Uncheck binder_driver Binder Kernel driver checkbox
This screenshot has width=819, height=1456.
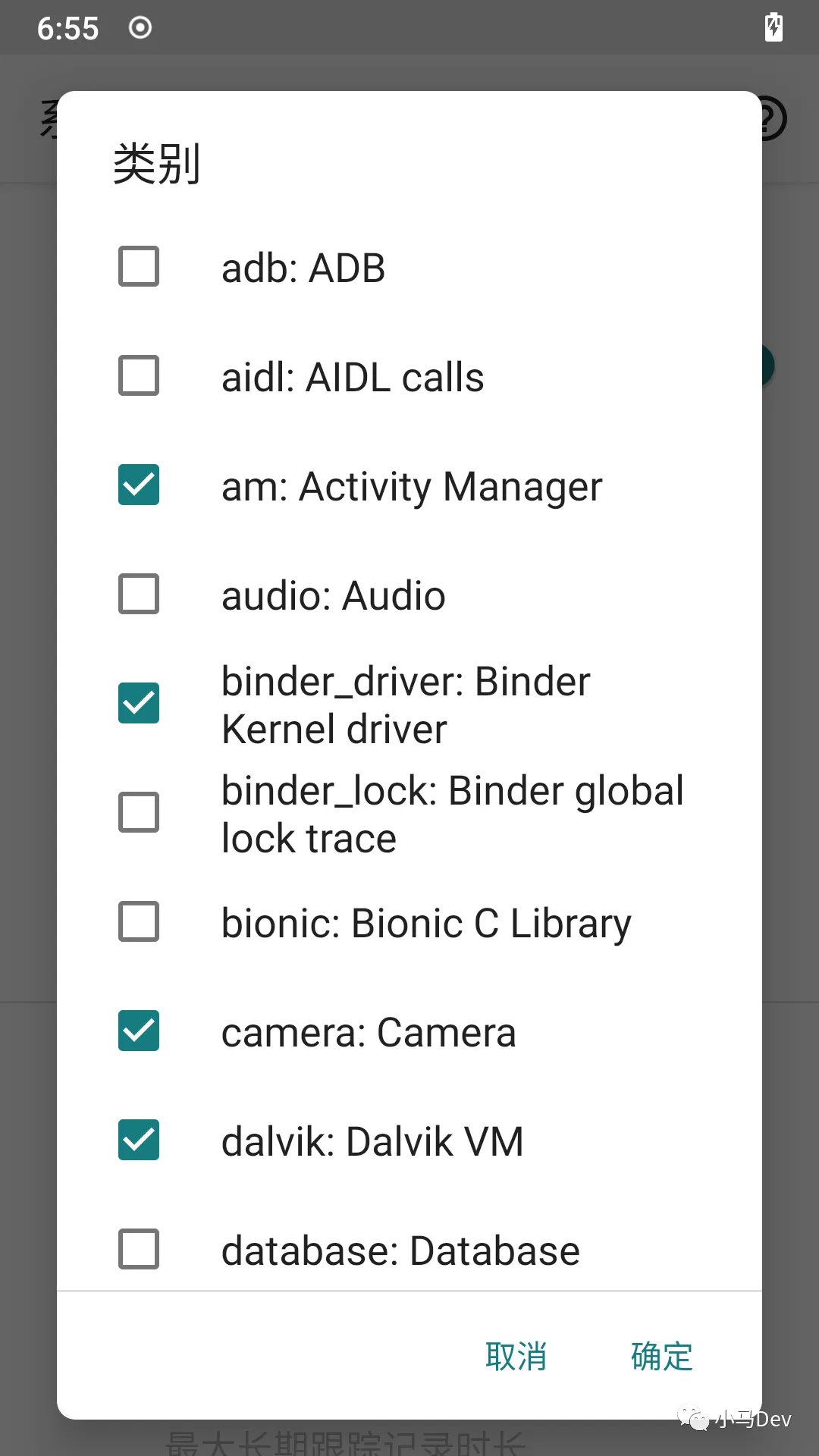click(139, 703)
